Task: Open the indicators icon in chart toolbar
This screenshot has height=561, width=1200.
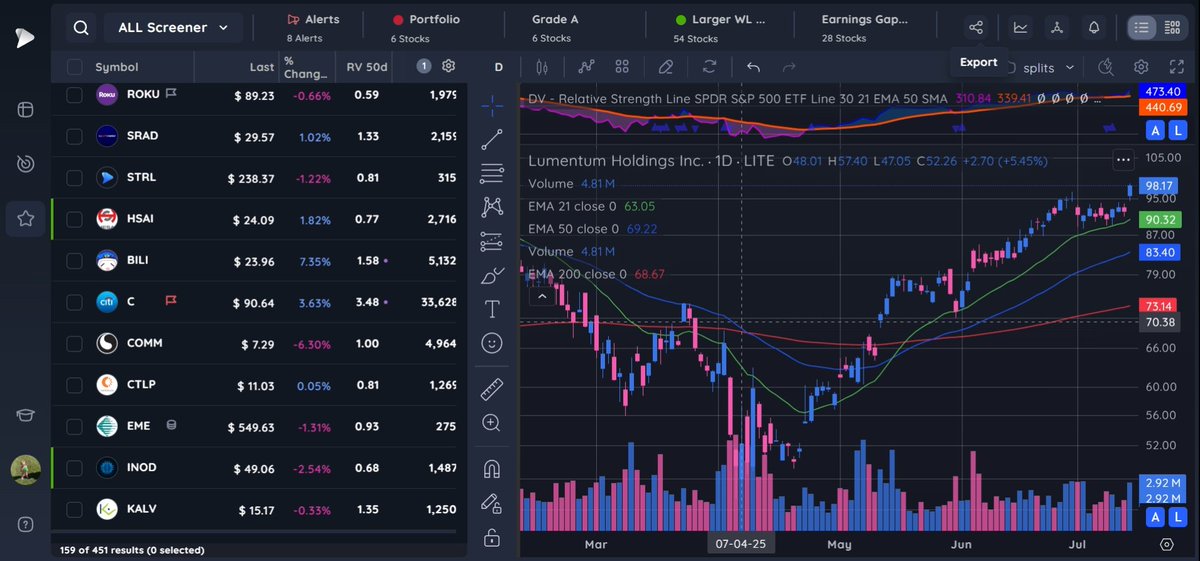Action: pyautogui.click(x=586, y=67)
